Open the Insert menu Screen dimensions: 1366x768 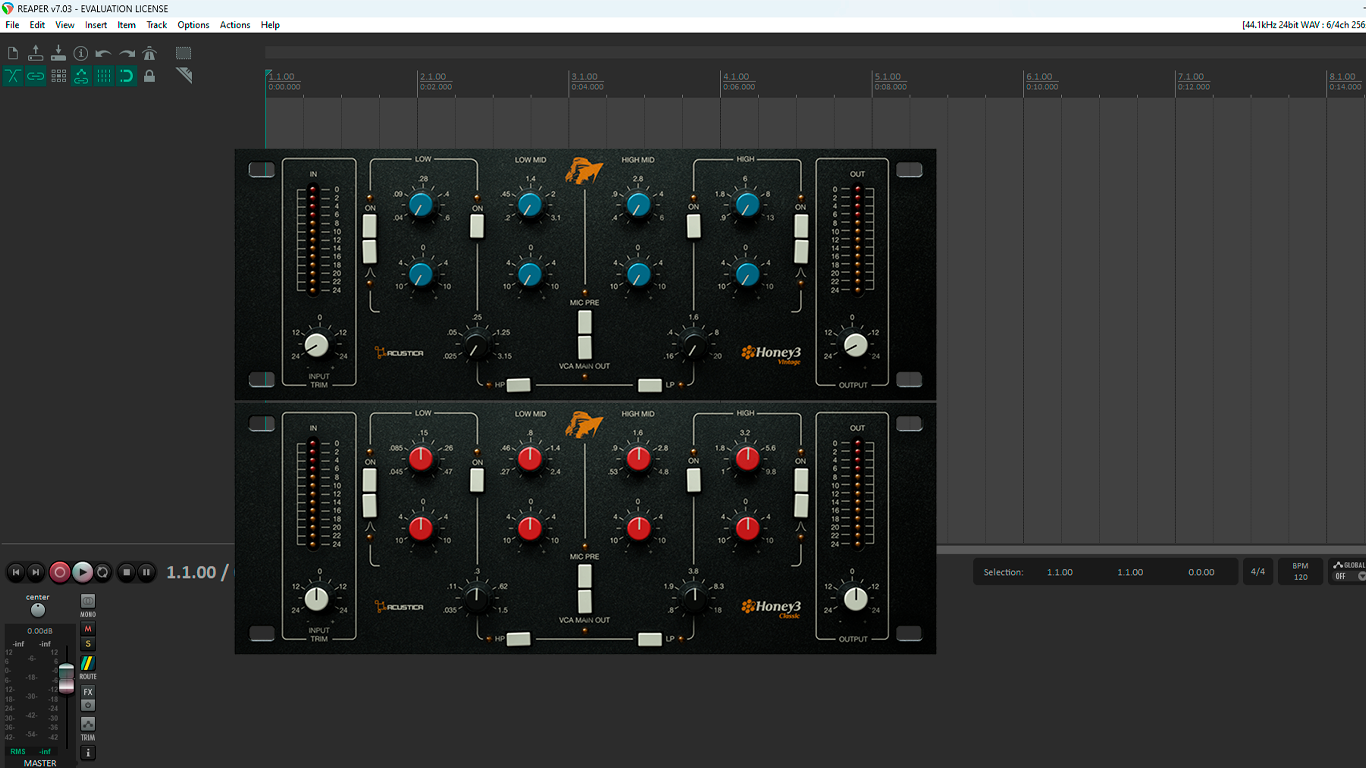tap(96, 25)
